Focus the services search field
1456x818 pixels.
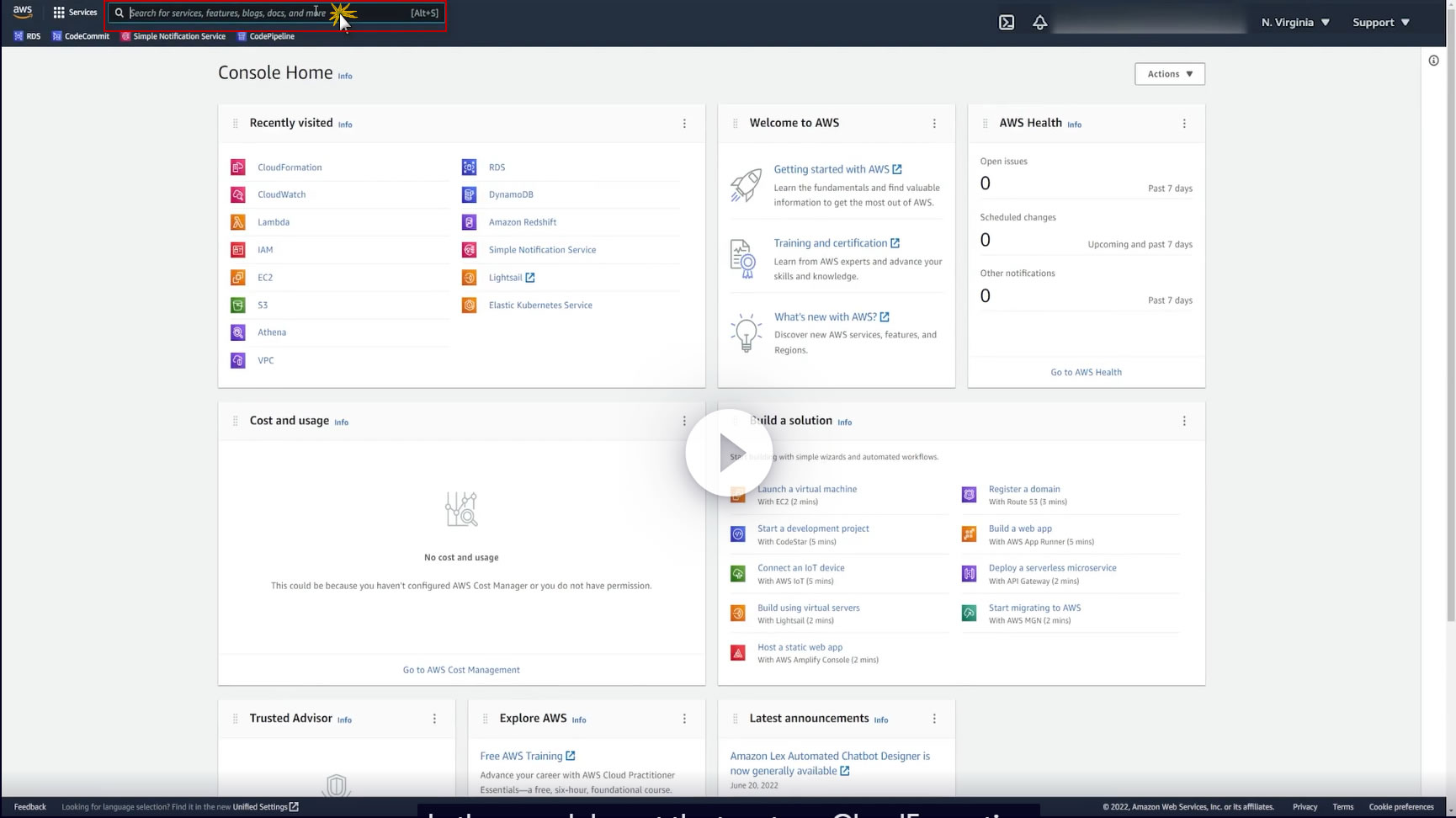point(276,13)
